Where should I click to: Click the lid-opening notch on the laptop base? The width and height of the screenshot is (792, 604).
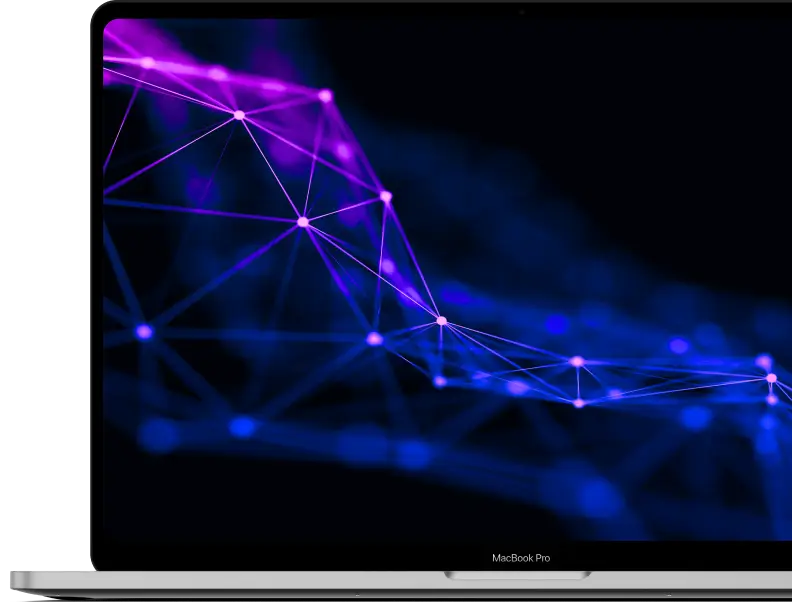[x=517, y=575]
